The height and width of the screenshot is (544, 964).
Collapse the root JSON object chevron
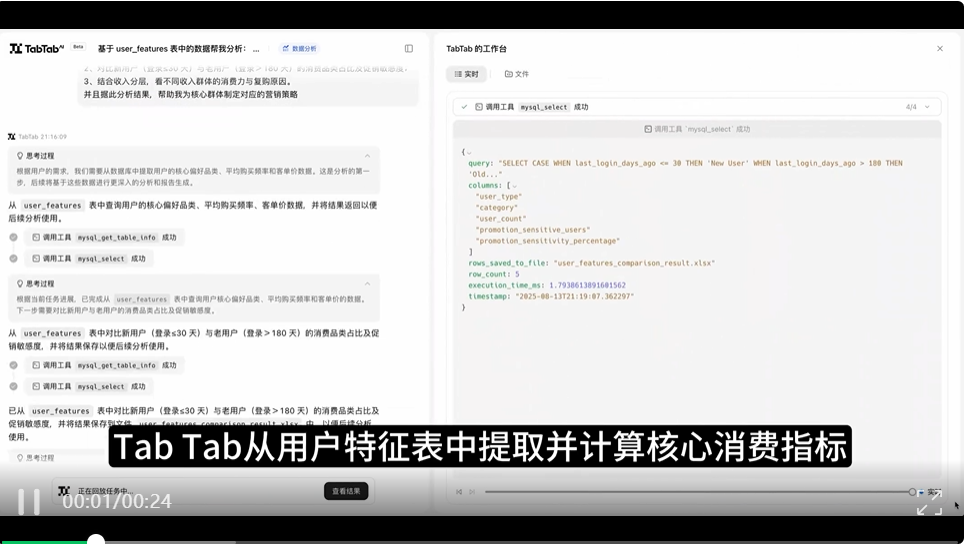point(469,152)
